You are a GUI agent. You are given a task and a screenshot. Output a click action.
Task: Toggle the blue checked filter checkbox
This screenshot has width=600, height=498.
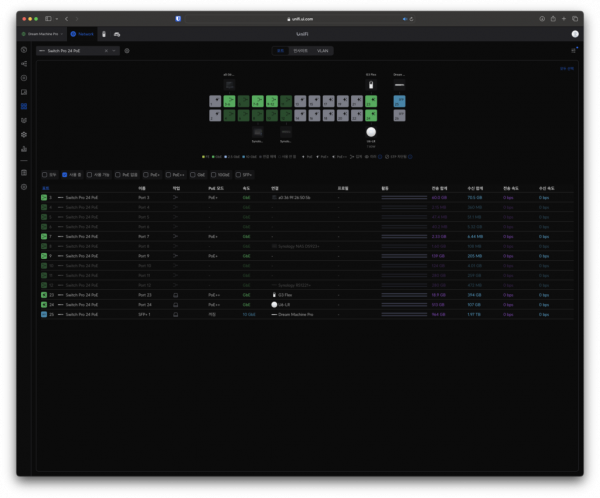pyautogui.click(x=65, y=174)
